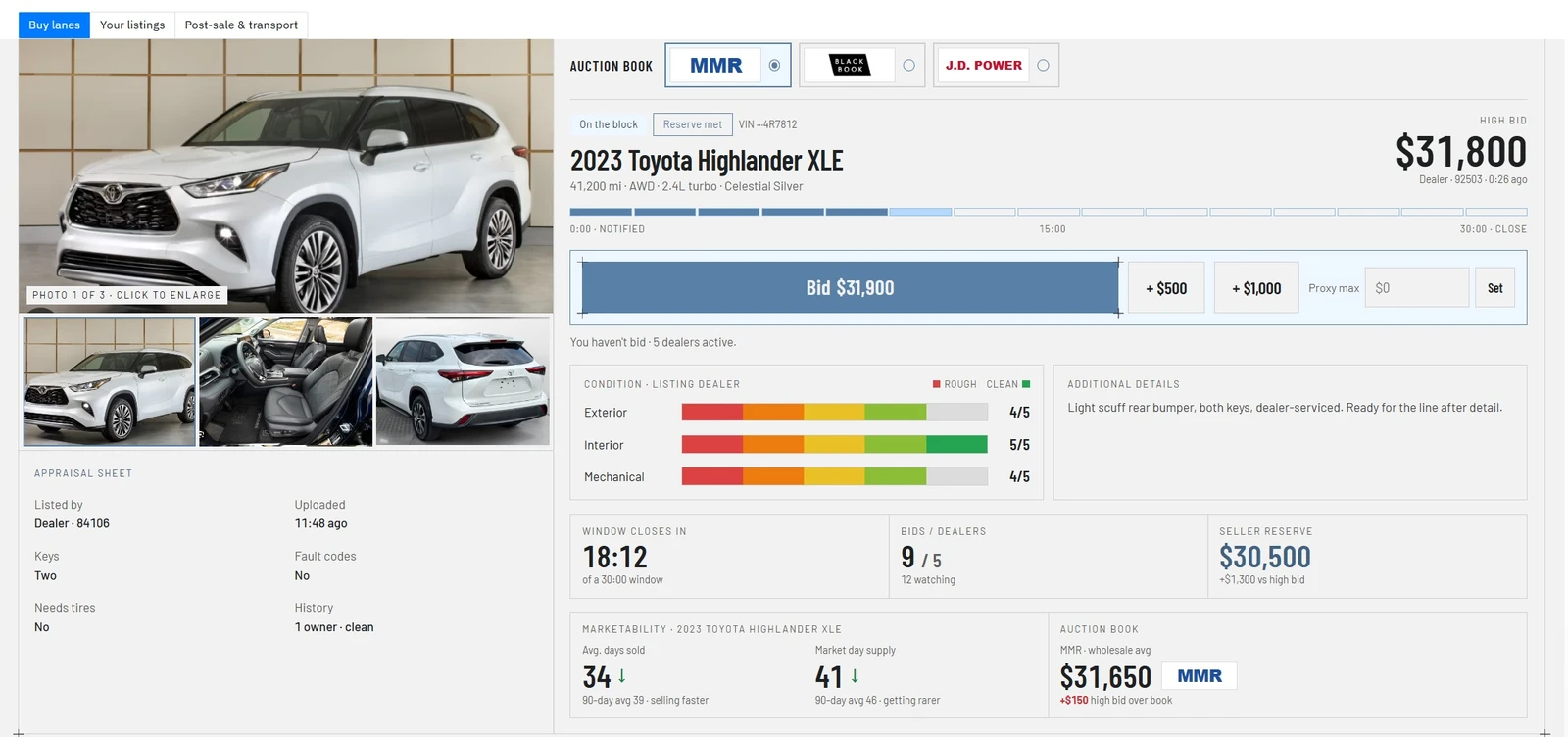Select the front-view thumbnail photo
Viewport: 1568px width, 737px height.
pyautogui.click(x=110, y=381)
